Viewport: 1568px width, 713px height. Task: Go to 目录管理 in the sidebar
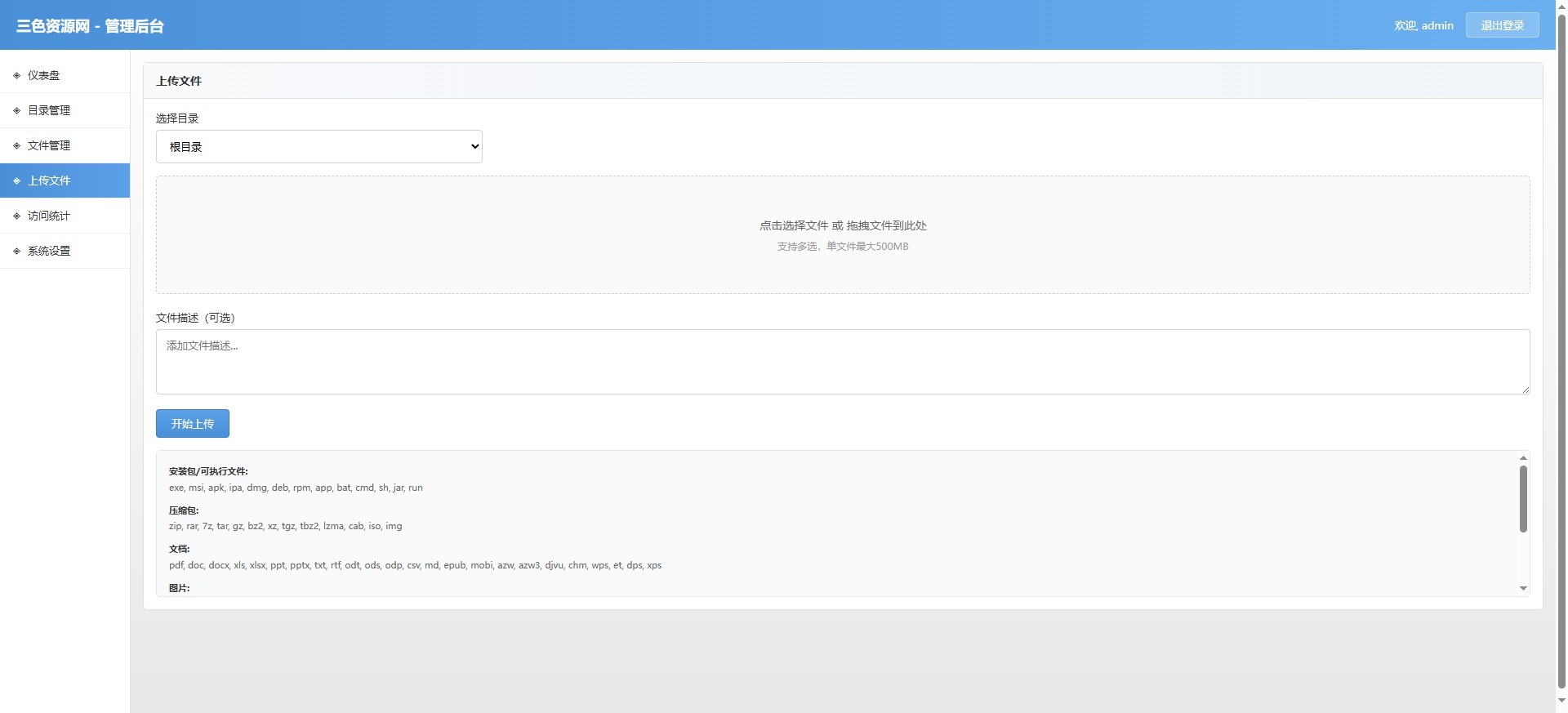[49, 111]
